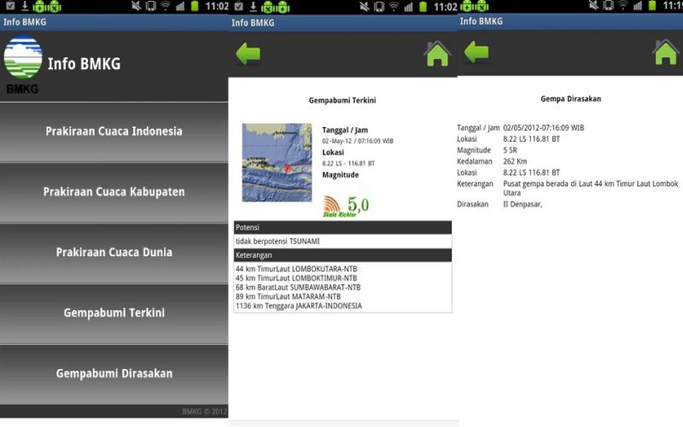Screen dimensions: 683x427
Task: Tap home icon on Gempa Dirasakan screen
Action: pyautogui.click(x=666, y=52)
